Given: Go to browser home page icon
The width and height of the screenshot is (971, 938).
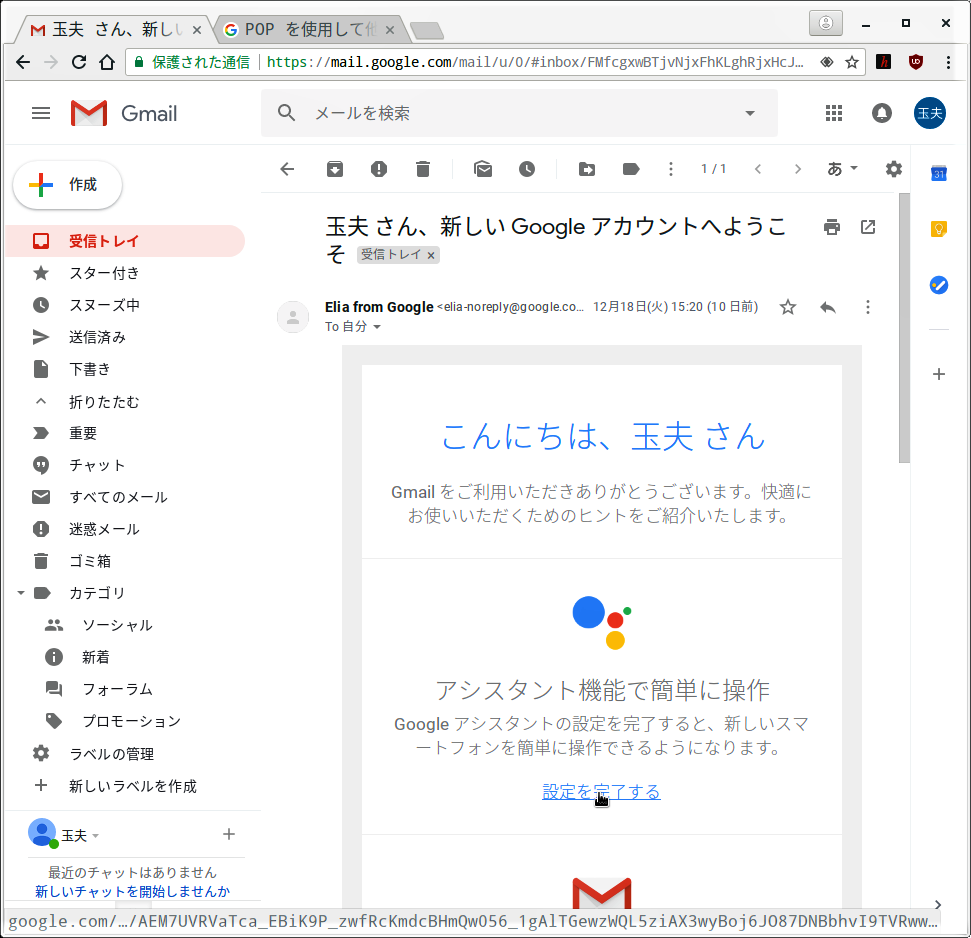Looking at the screenshot, I should [x=107, y=62].
